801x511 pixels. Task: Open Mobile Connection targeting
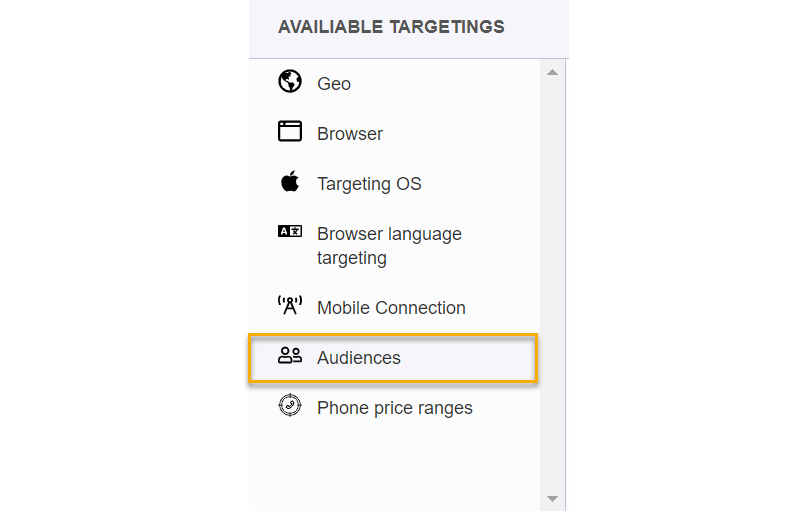(391, 308)
